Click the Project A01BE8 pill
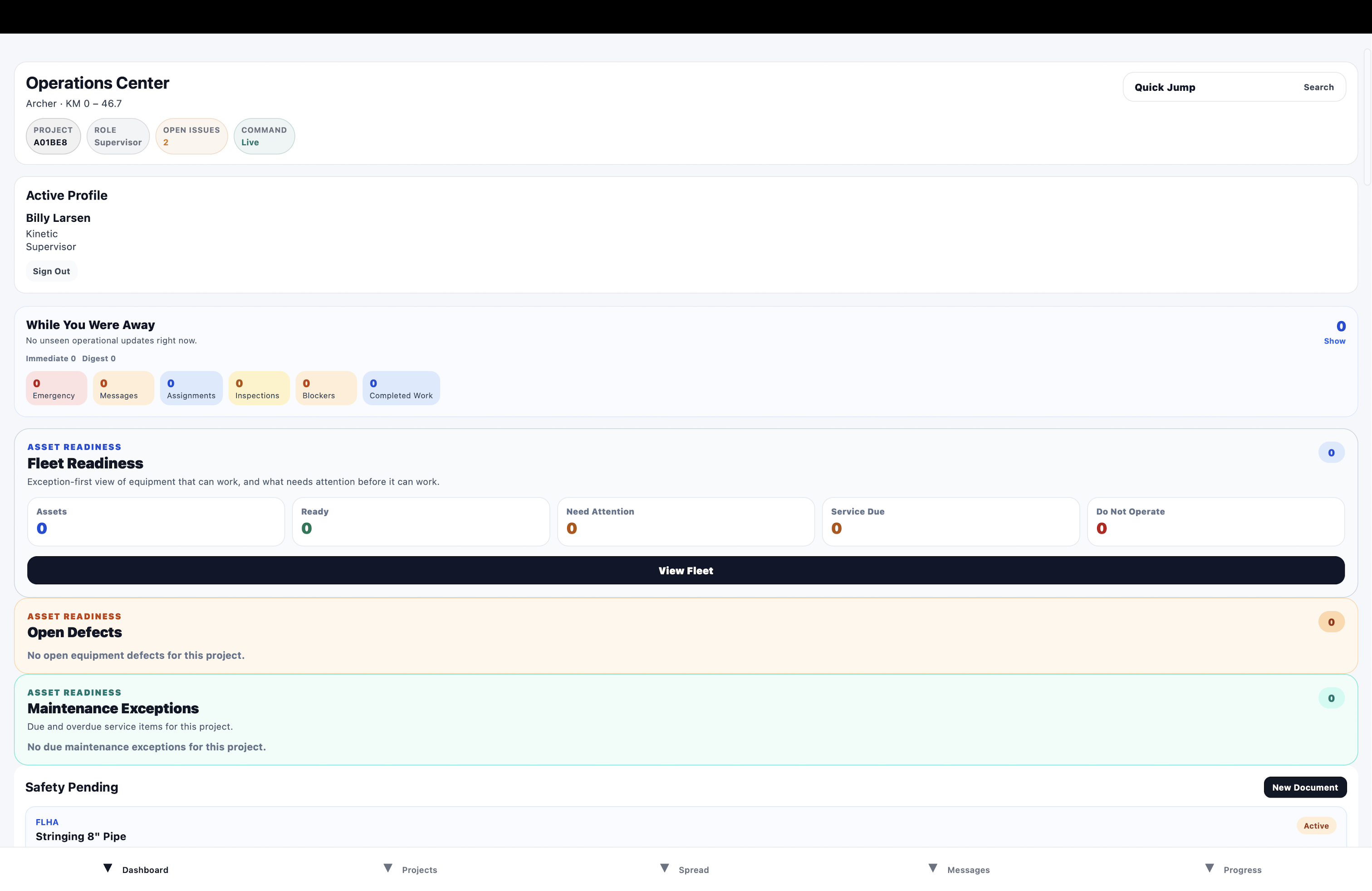 (x=53, y=136)
